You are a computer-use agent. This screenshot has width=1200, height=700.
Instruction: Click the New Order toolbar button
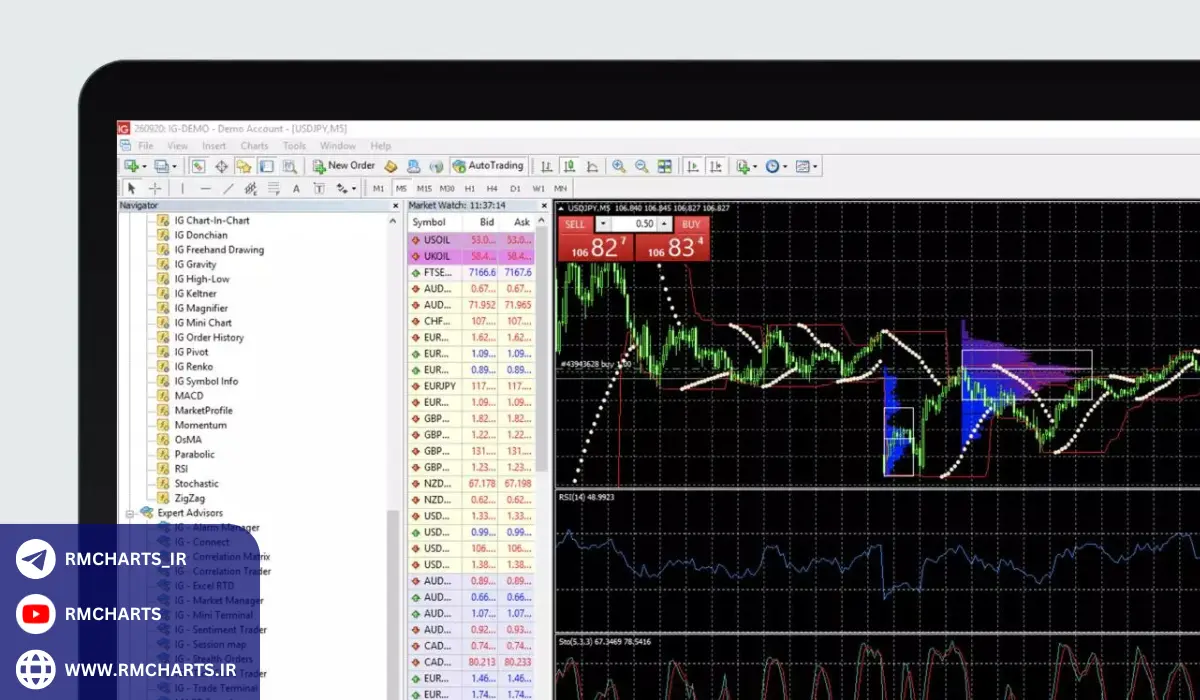coord(344,166)
